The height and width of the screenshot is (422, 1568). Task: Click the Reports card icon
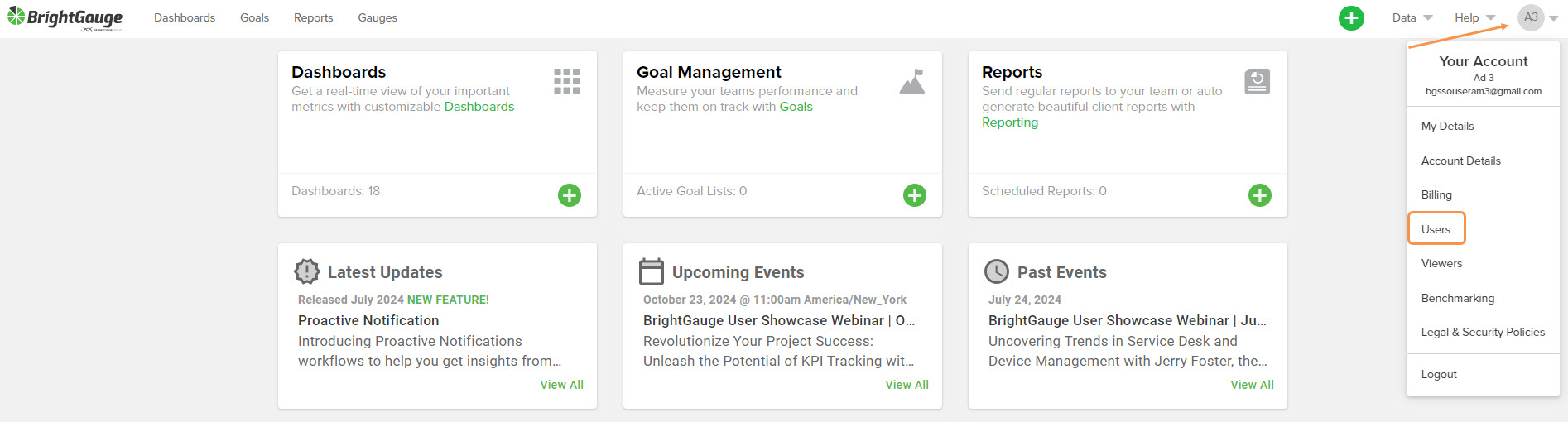pyautogui.click(x=1257, y=81)
